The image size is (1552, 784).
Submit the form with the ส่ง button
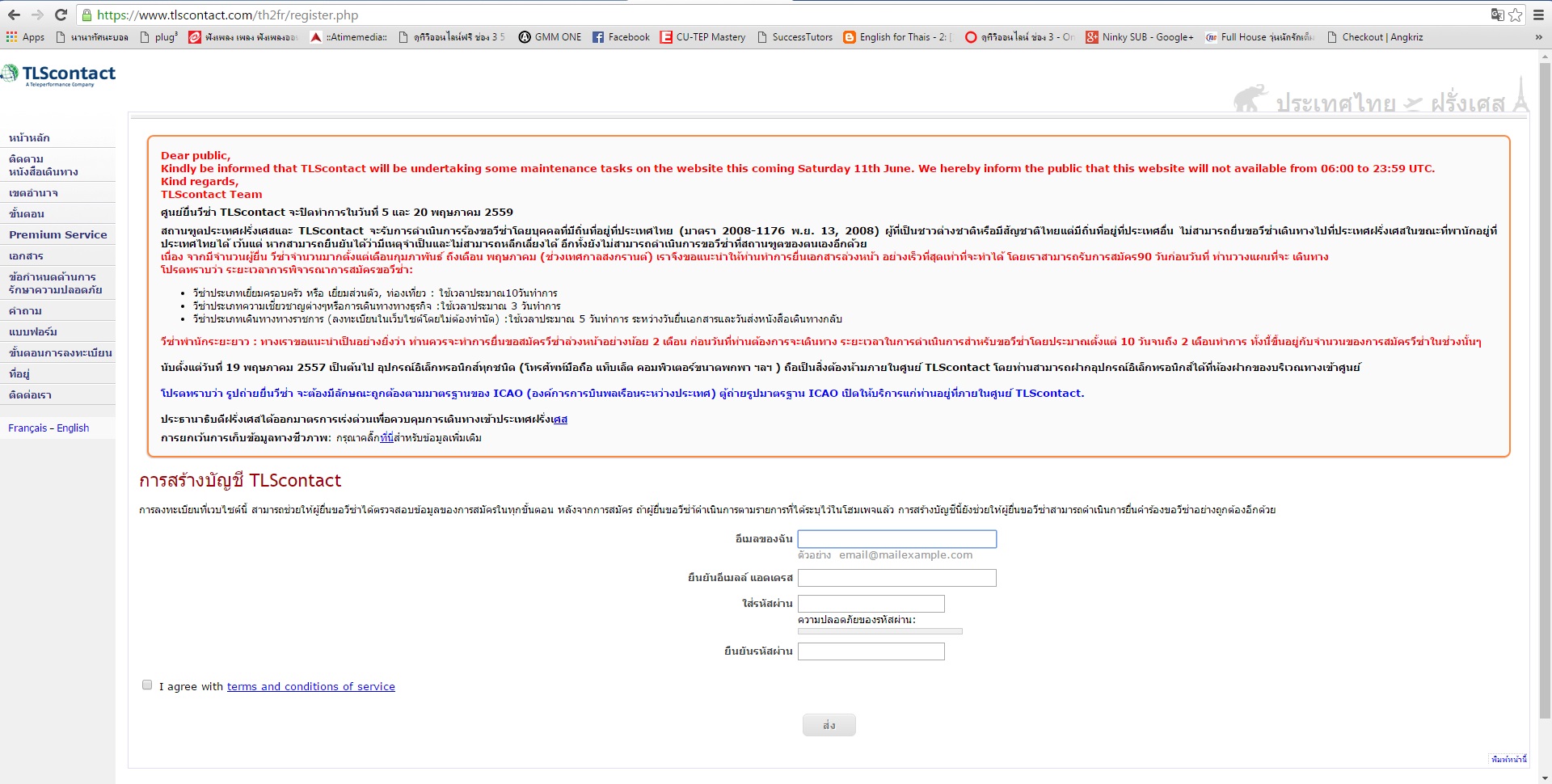(829, 725)
